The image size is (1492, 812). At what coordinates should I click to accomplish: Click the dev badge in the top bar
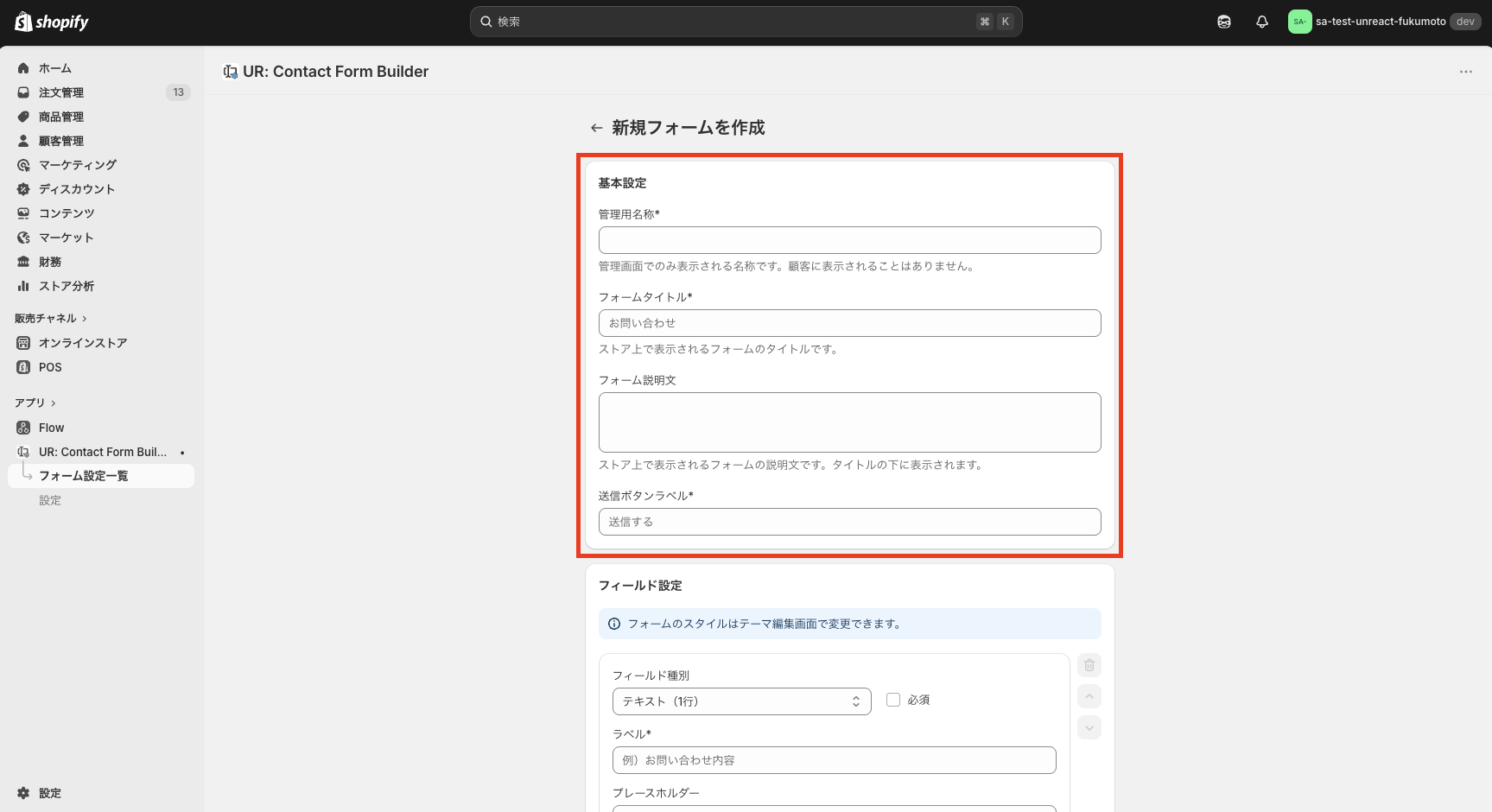tap(1465, 22)
